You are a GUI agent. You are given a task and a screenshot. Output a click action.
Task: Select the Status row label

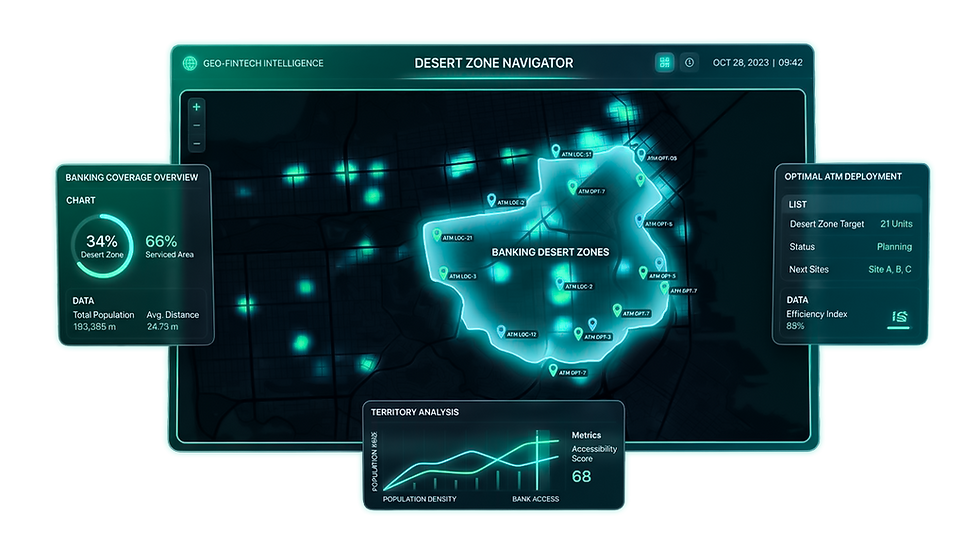802,247
